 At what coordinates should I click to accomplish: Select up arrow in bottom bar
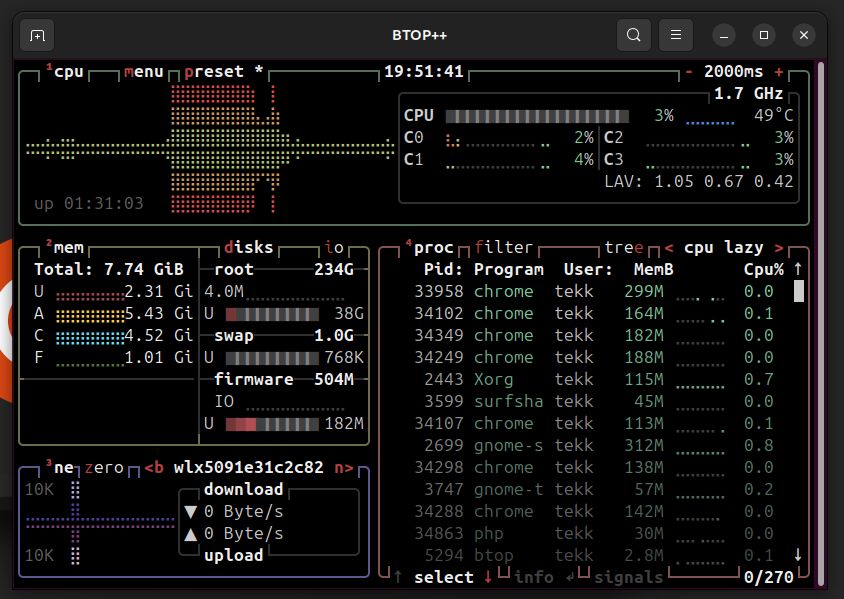click(398, 577)
